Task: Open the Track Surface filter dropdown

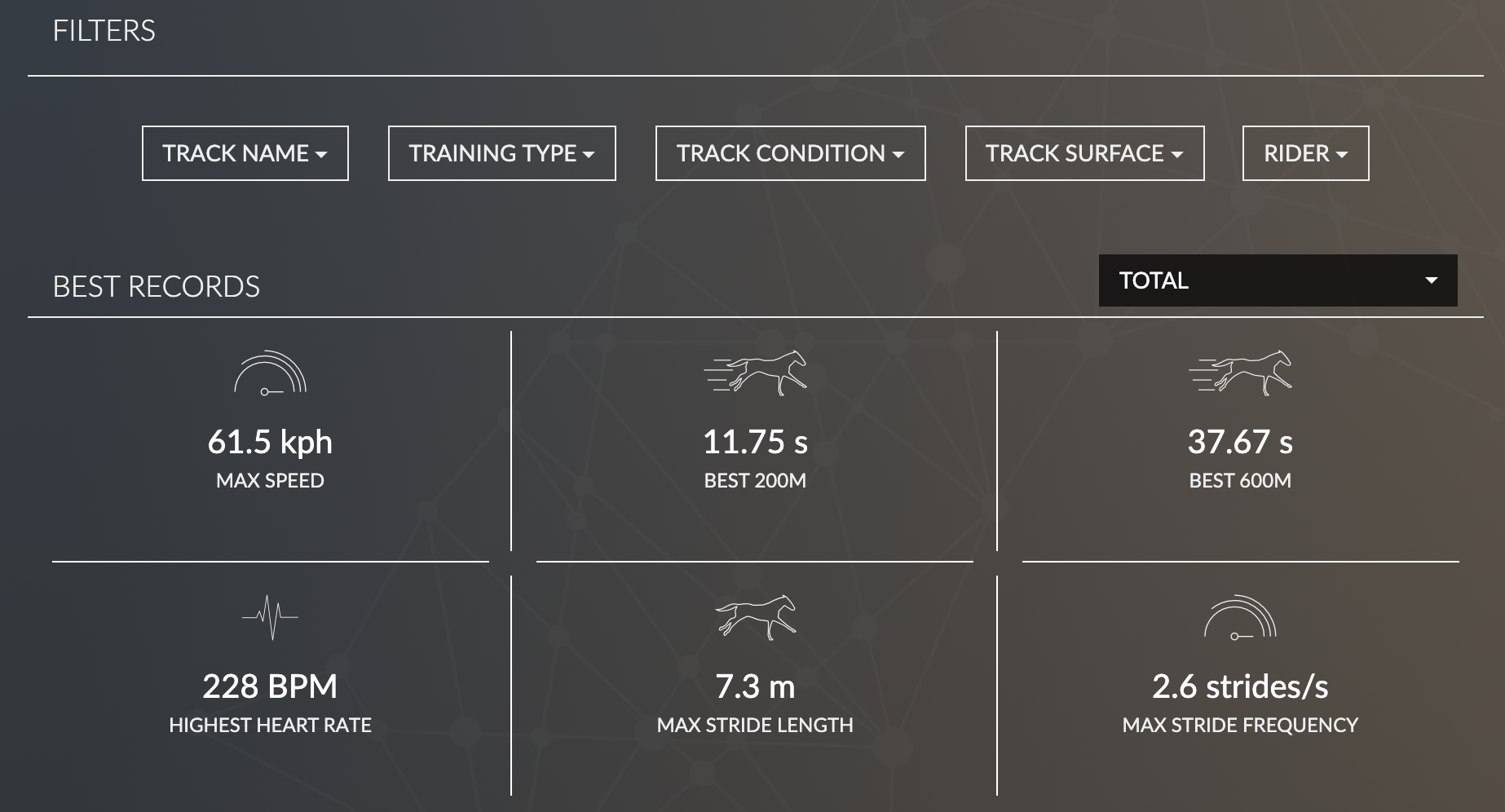Action: (x=1085, y=153)
